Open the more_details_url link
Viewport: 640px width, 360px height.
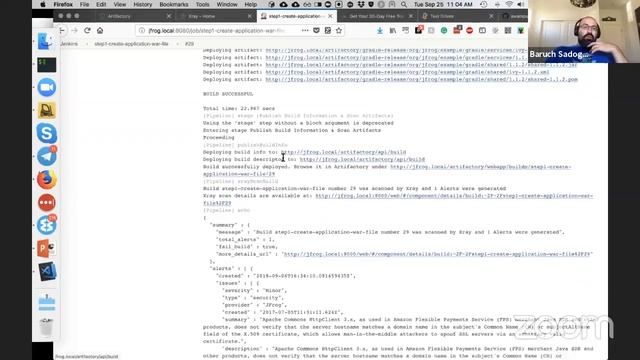click(437, 254)
